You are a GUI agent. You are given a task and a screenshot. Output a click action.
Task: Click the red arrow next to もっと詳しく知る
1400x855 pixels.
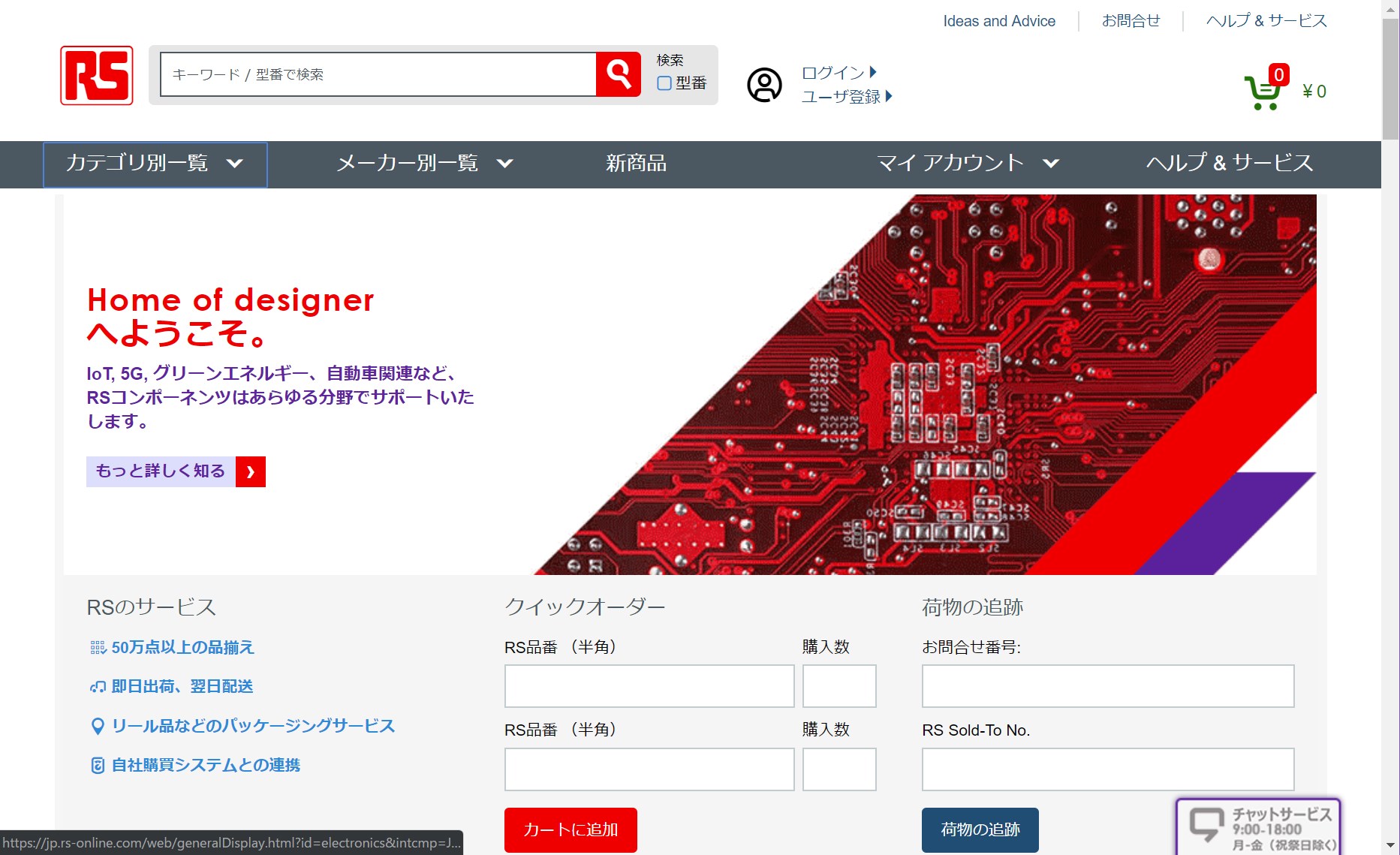point(251,471)
